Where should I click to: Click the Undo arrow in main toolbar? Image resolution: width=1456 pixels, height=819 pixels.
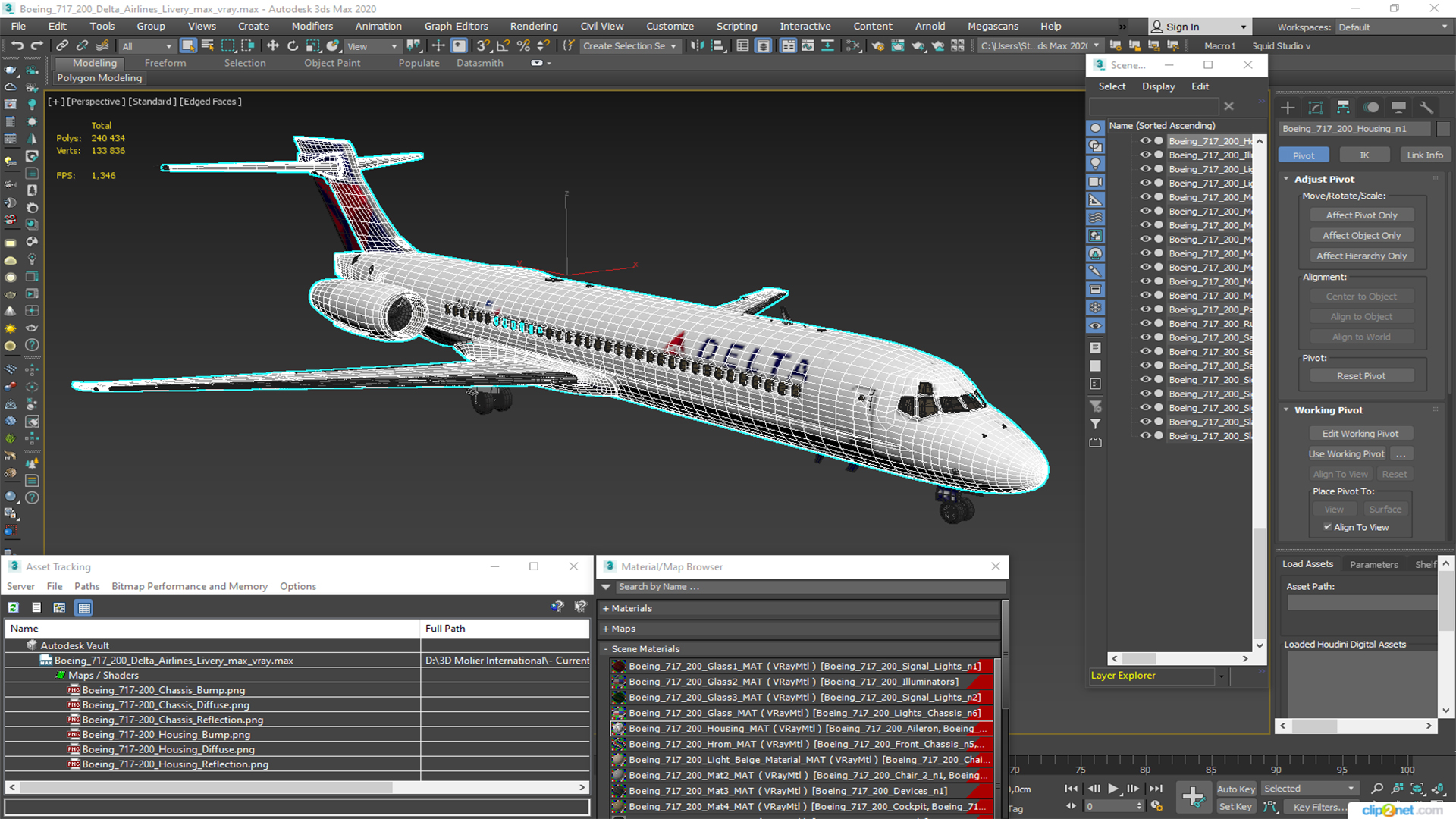[x=17, y=45]
